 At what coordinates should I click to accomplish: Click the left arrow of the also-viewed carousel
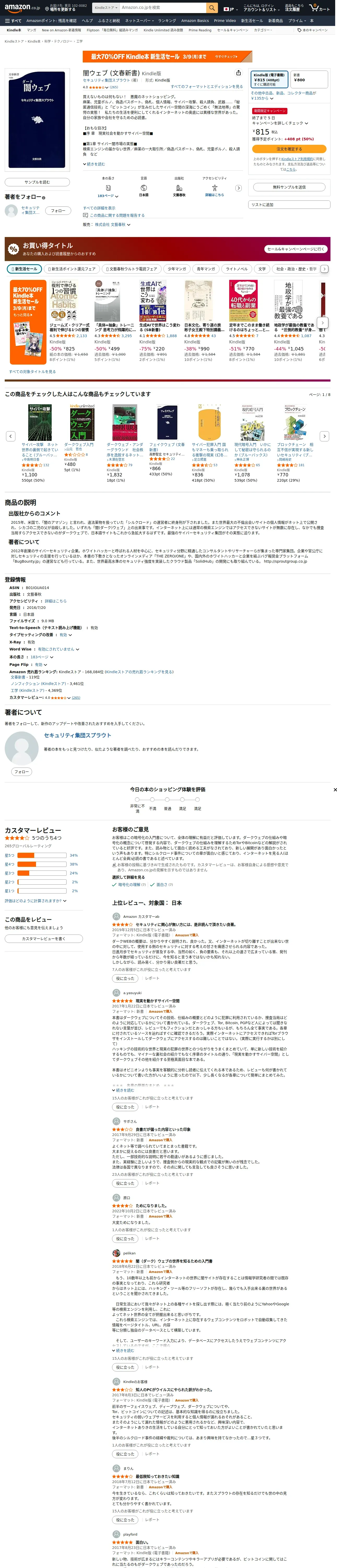pyautogui.click(x=10, y=436)
